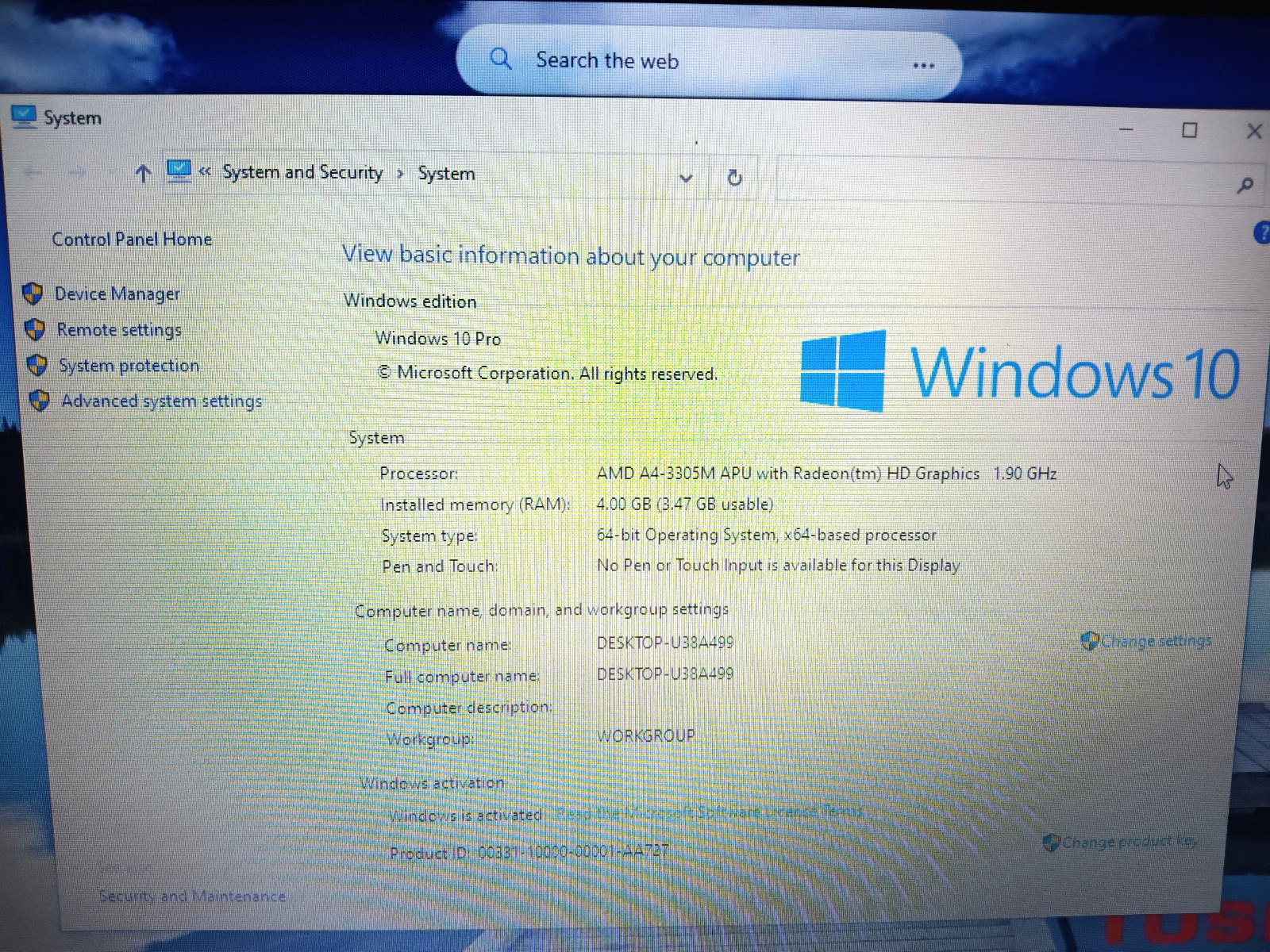
Task: Click the View basic information heading
Action: pos(571,255)
